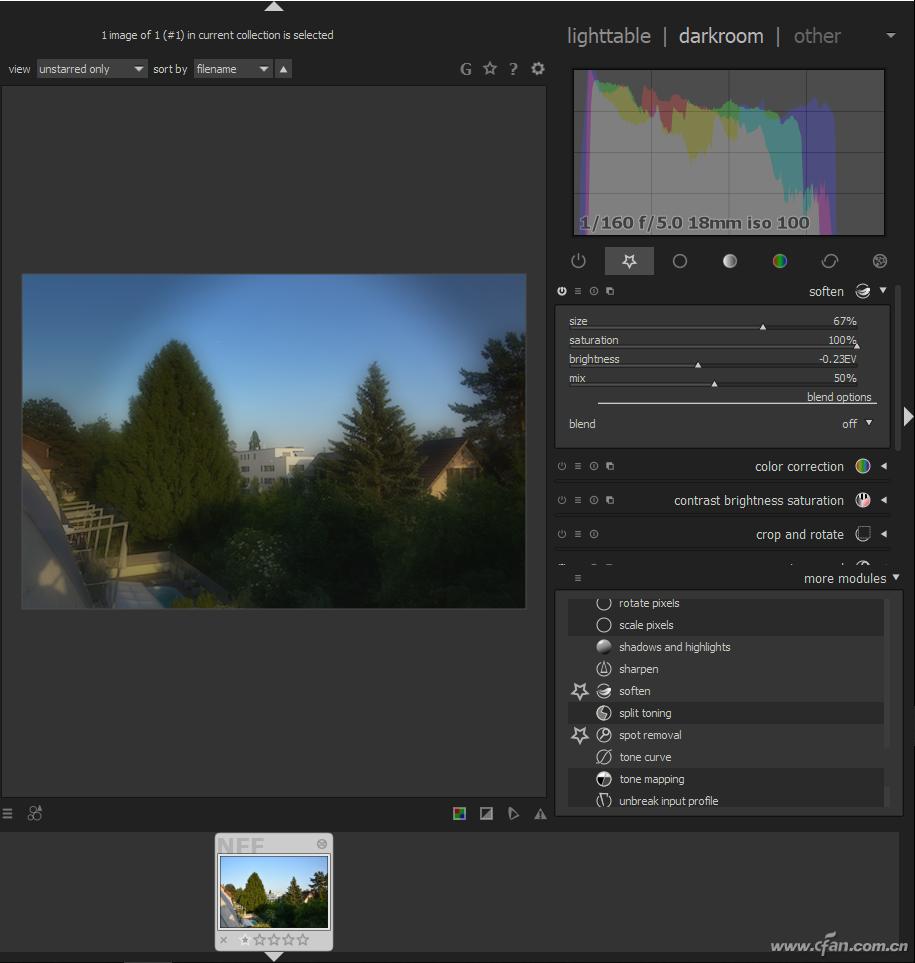Adjust the soften size slider
Image resolution: width=915 pixels, height=963 pixels.
712,322
